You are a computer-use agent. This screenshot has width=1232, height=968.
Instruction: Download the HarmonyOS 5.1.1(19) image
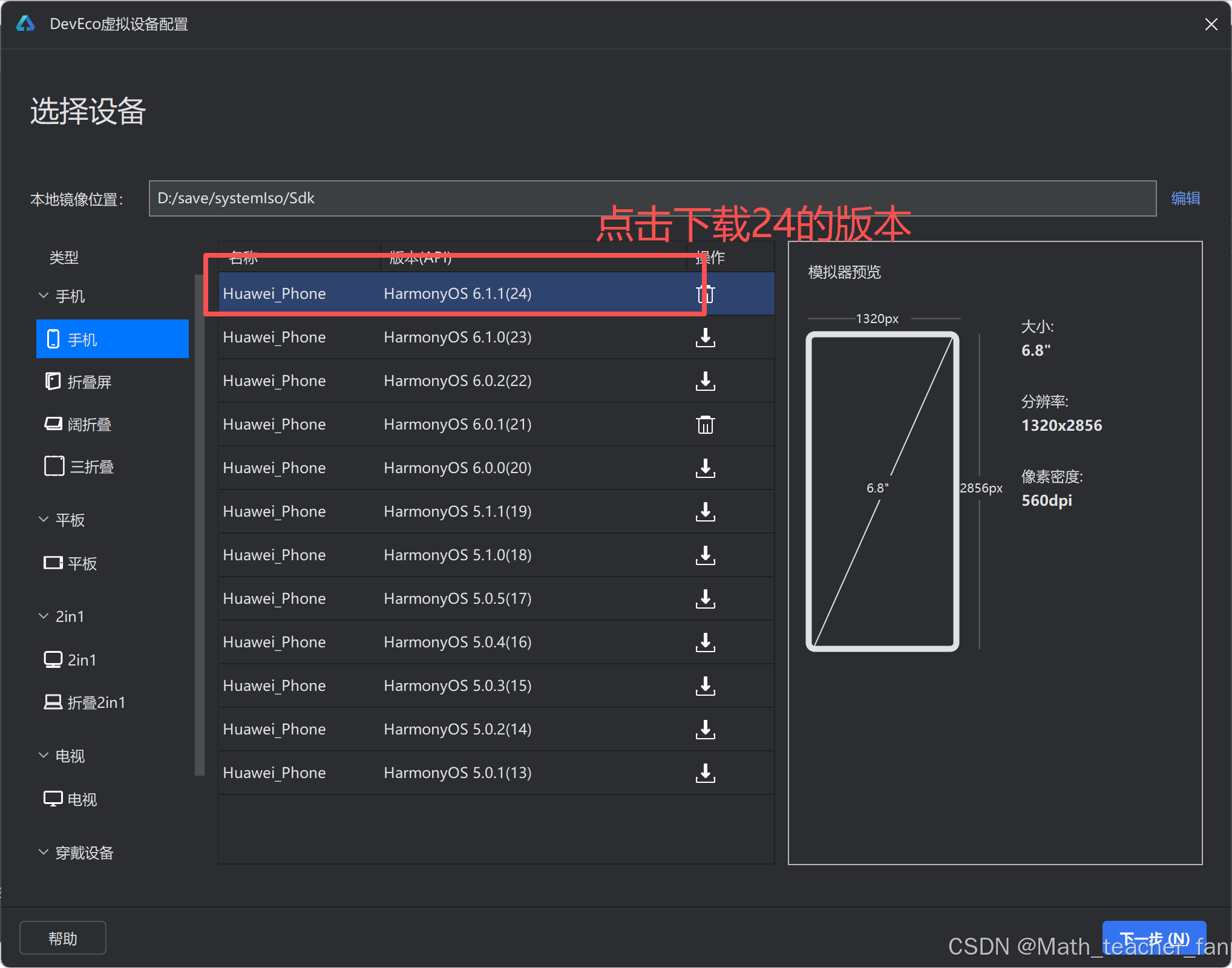[705, 512]
